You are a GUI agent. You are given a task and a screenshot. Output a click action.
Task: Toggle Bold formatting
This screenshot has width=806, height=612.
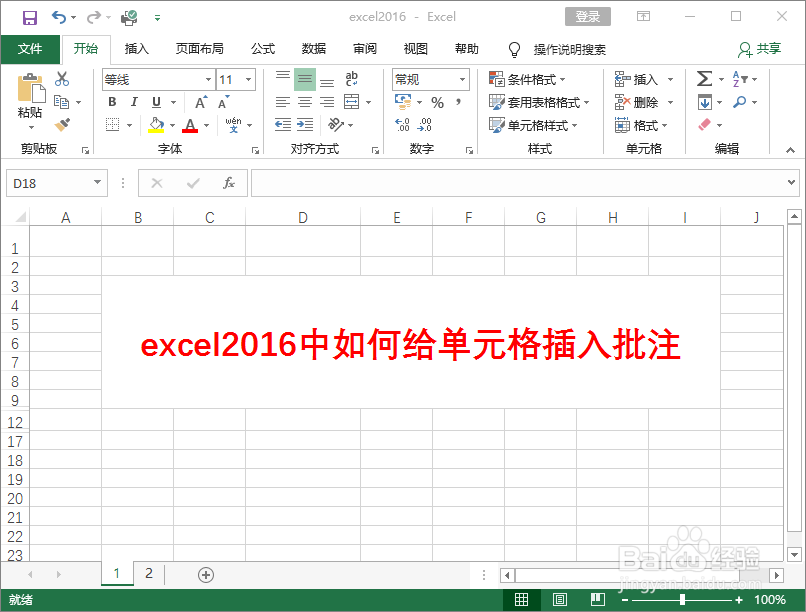[113, 102]
